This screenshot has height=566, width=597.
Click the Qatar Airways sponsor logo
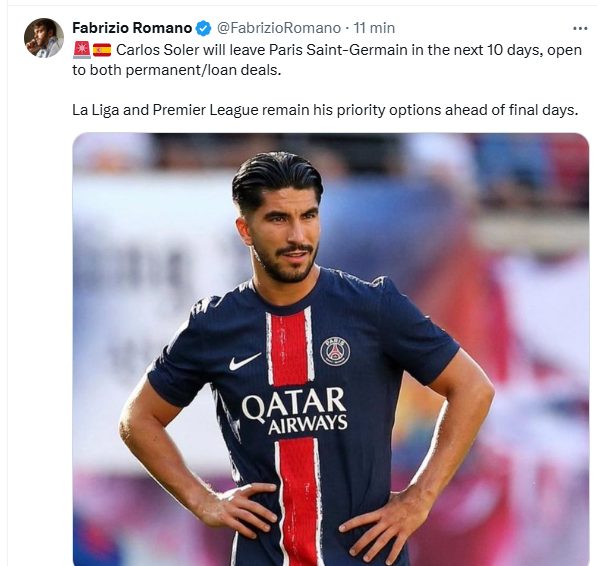pyautogui.click(x=295, y=411)
